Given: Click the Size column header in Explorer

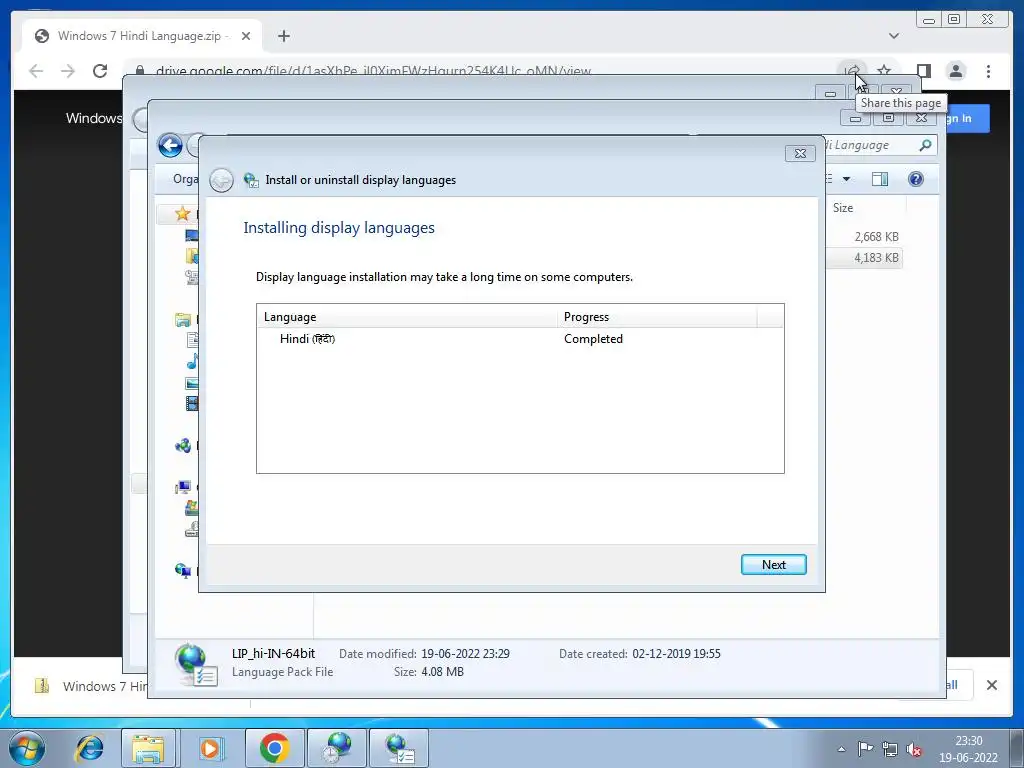Looking at the screenshot, I should point(843,208).
